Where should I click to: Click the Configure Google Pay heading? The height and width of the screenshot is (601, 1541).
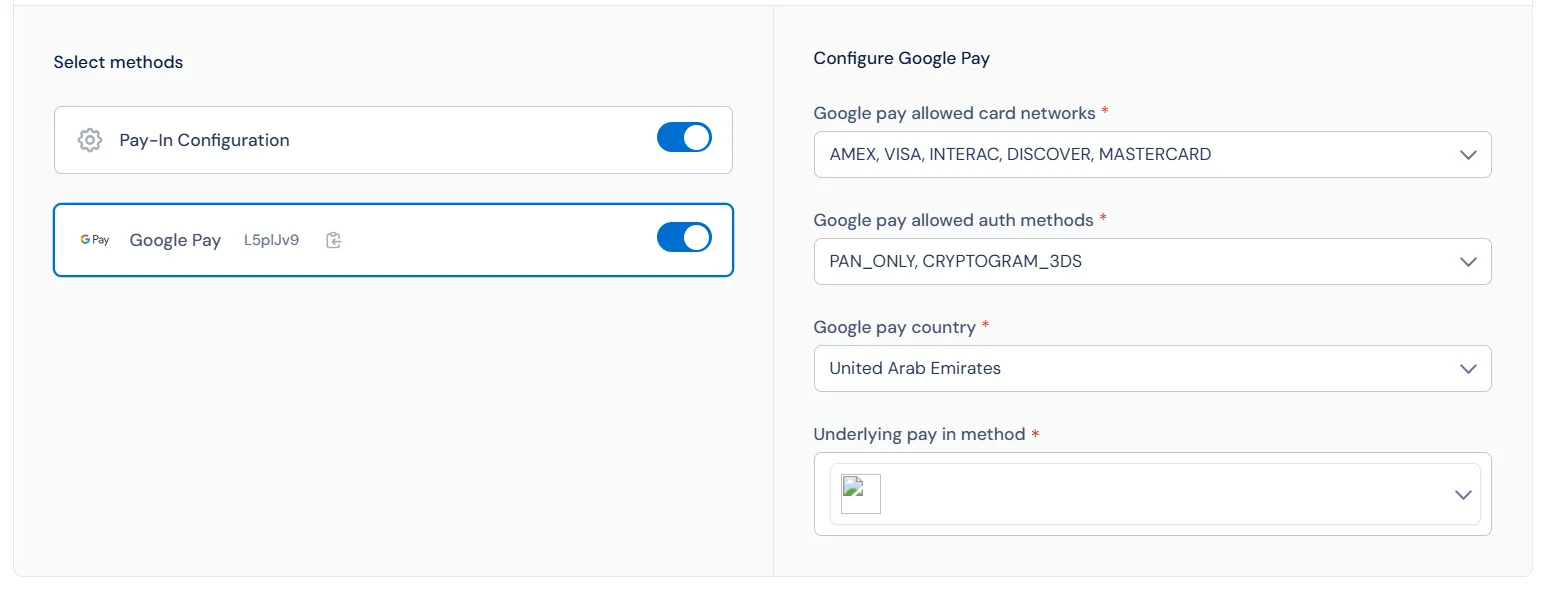click(901, 58)
